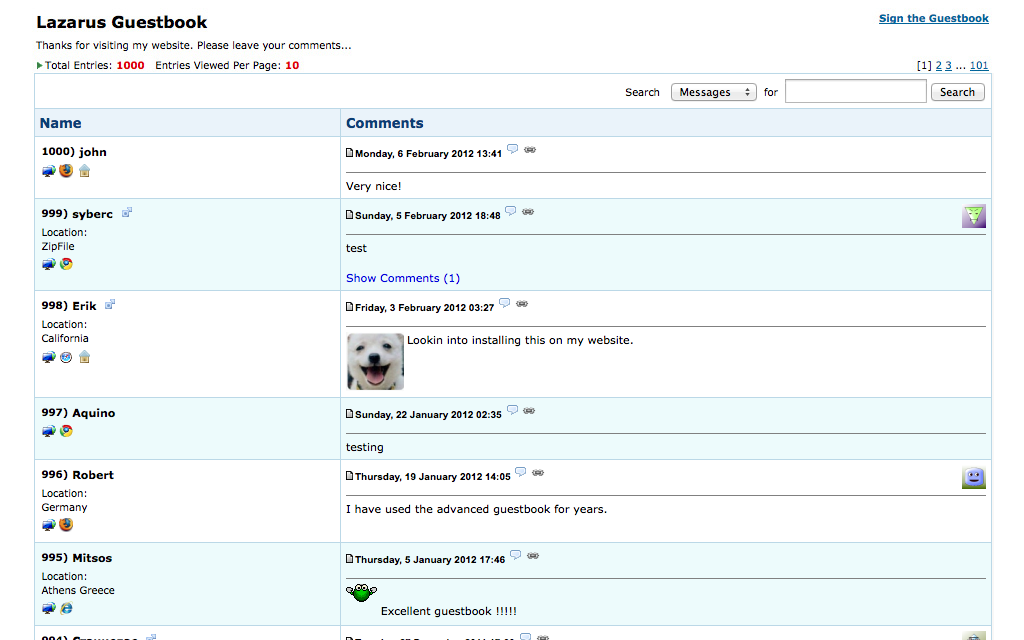The width and height of the screenshot is (1024, 640).
Task: Click the Chrome browser icon under syberc
Action: click(x=66, y=264)
